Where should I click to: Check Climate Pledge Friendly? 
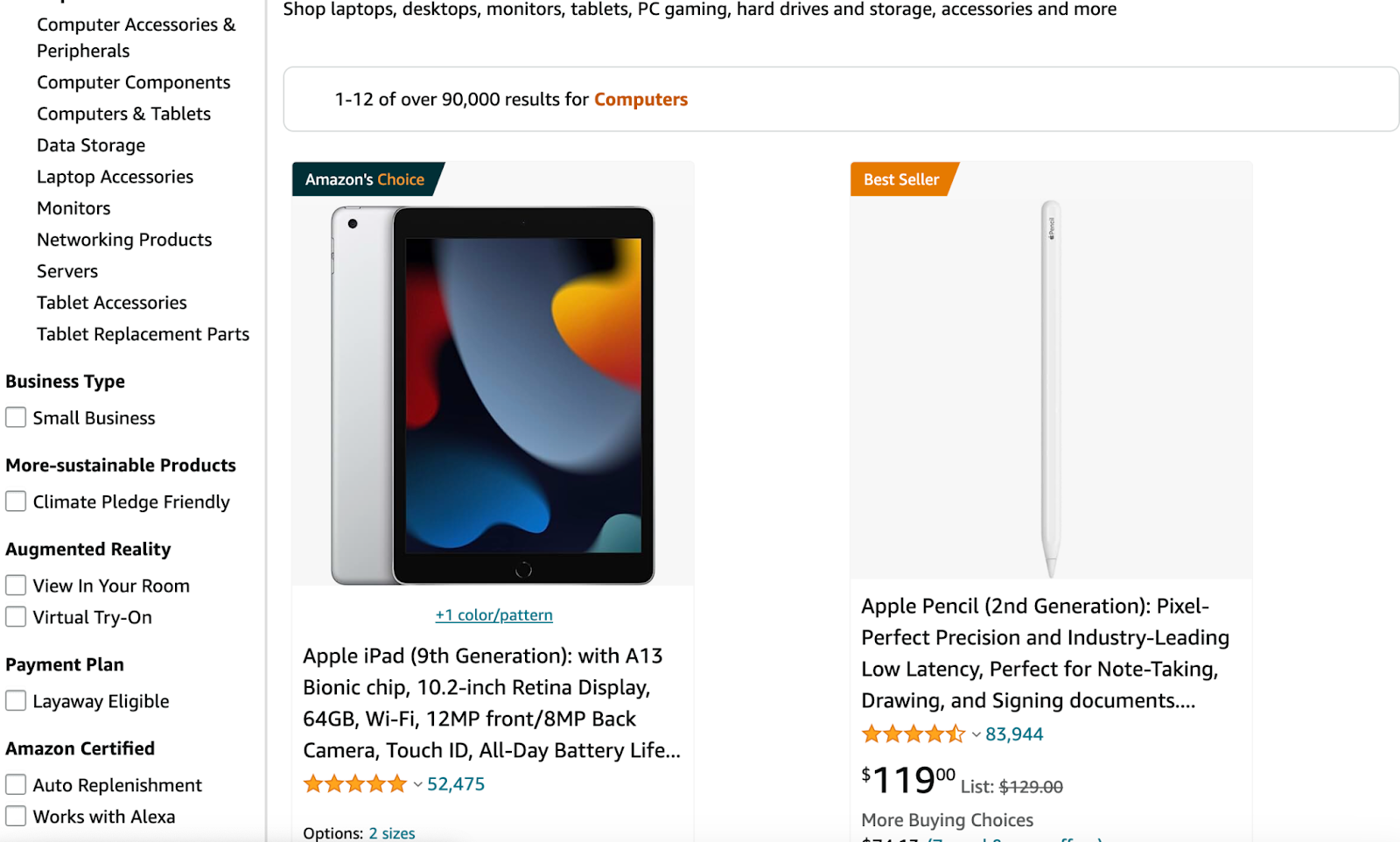click(x=15, y=501)
